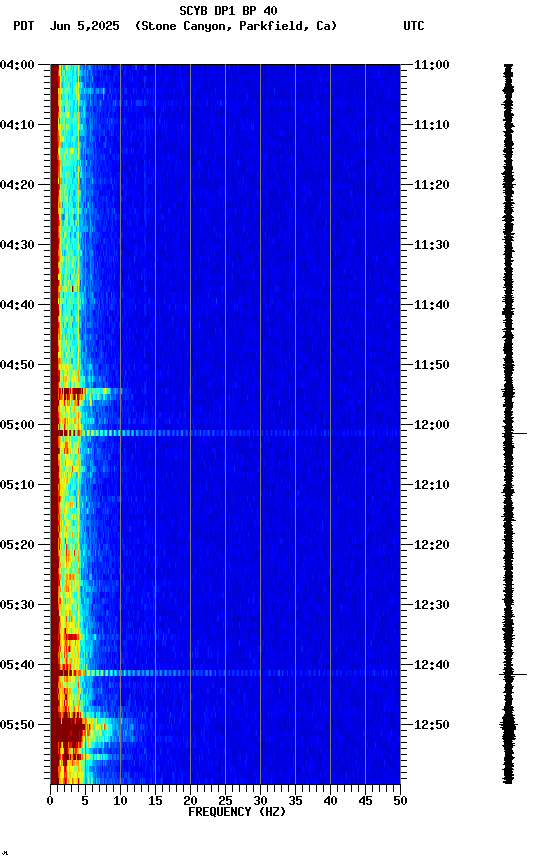Click the 20 Hz axis tick label
Screen dimensions: 552x864
click(x=190, y=801)
